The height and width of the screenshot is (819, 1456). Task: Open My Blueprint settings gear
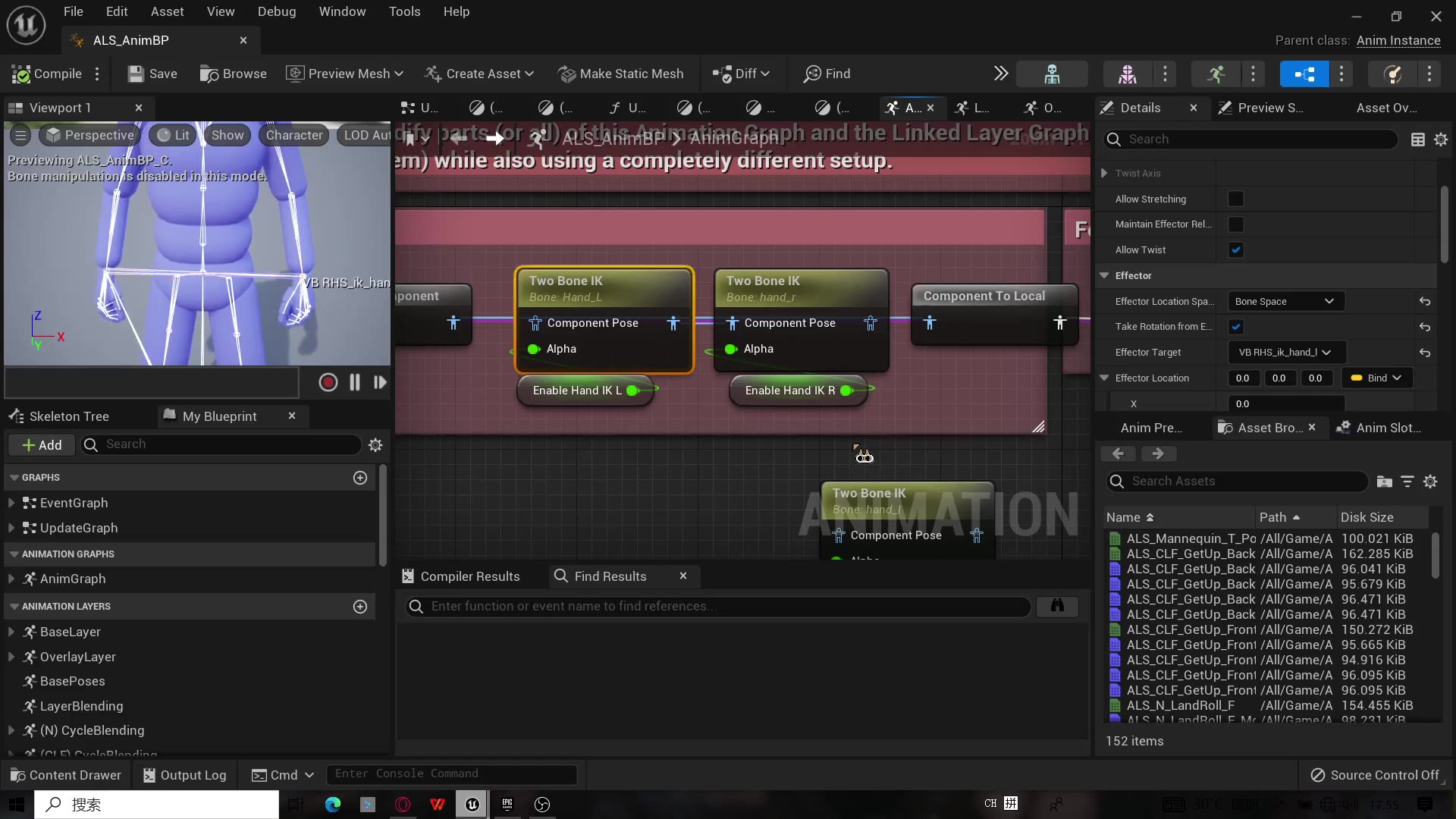coord(375,445)
